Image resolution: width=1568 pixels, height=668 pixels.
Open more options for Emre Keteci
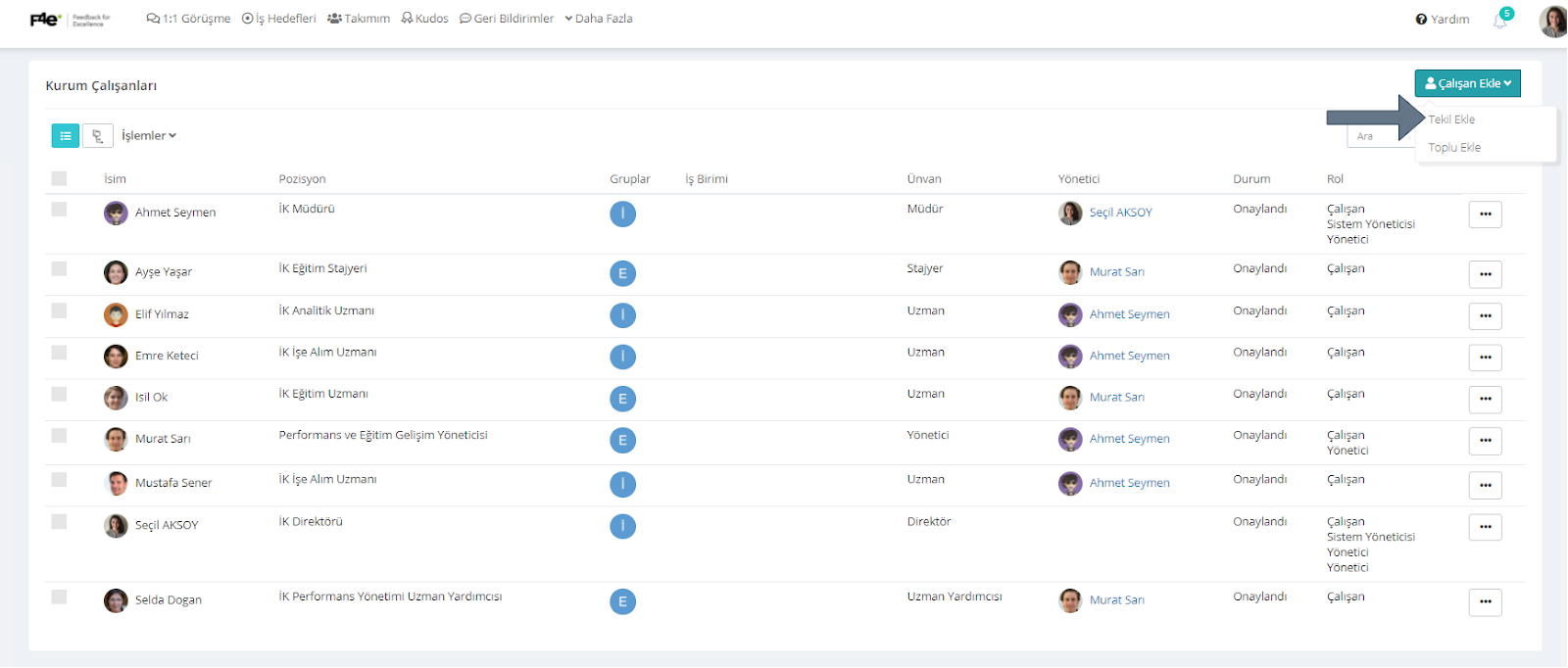1486,358
